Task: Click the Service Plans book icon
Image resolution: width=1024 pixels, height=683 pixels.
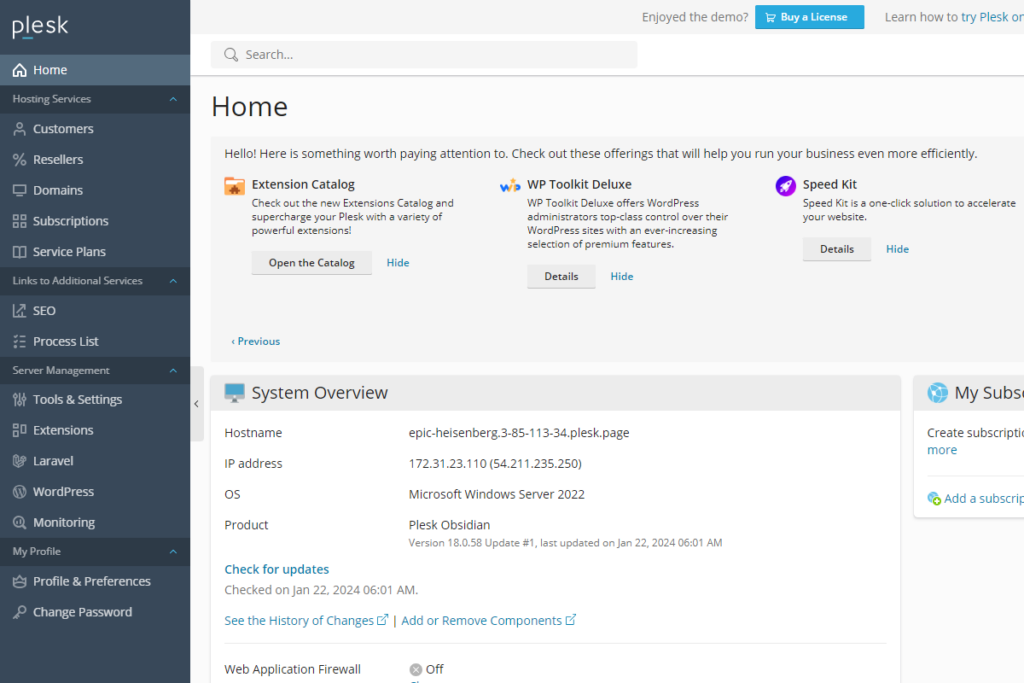Action: click(20, 251)
